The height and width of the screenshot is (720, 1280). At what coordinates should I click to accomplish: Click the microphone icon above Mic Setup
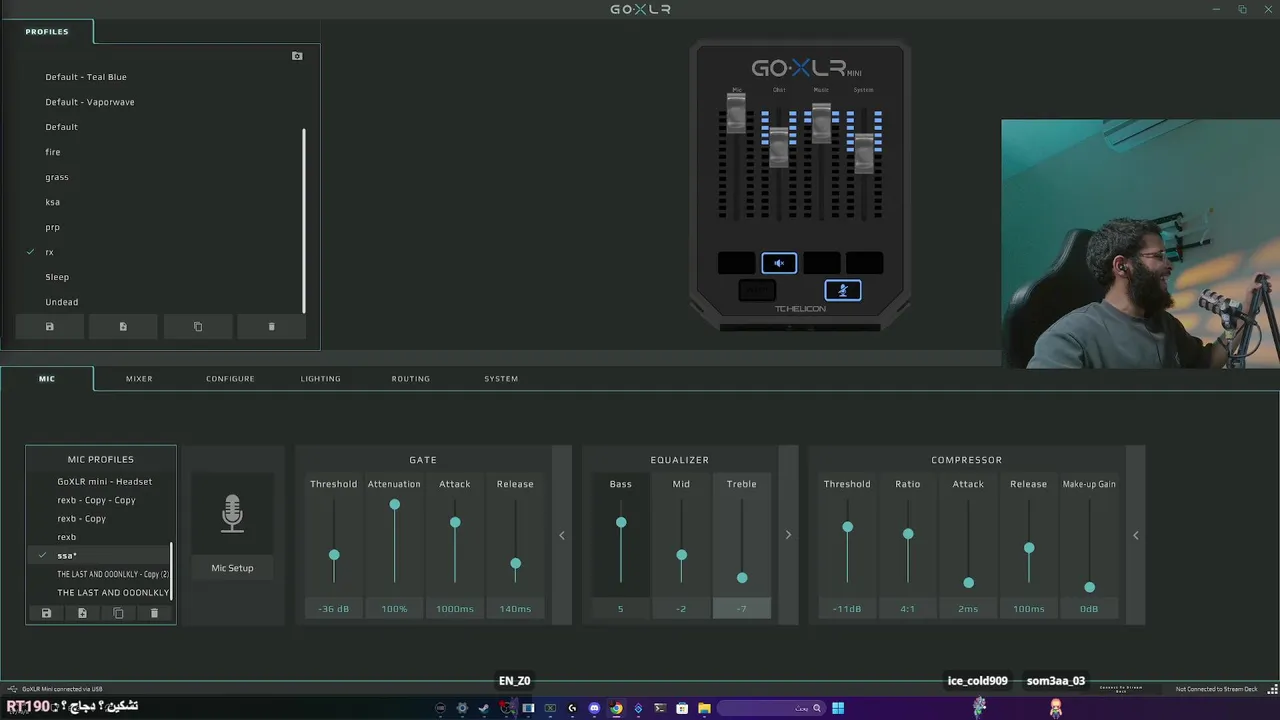click(x=232, y=513)
